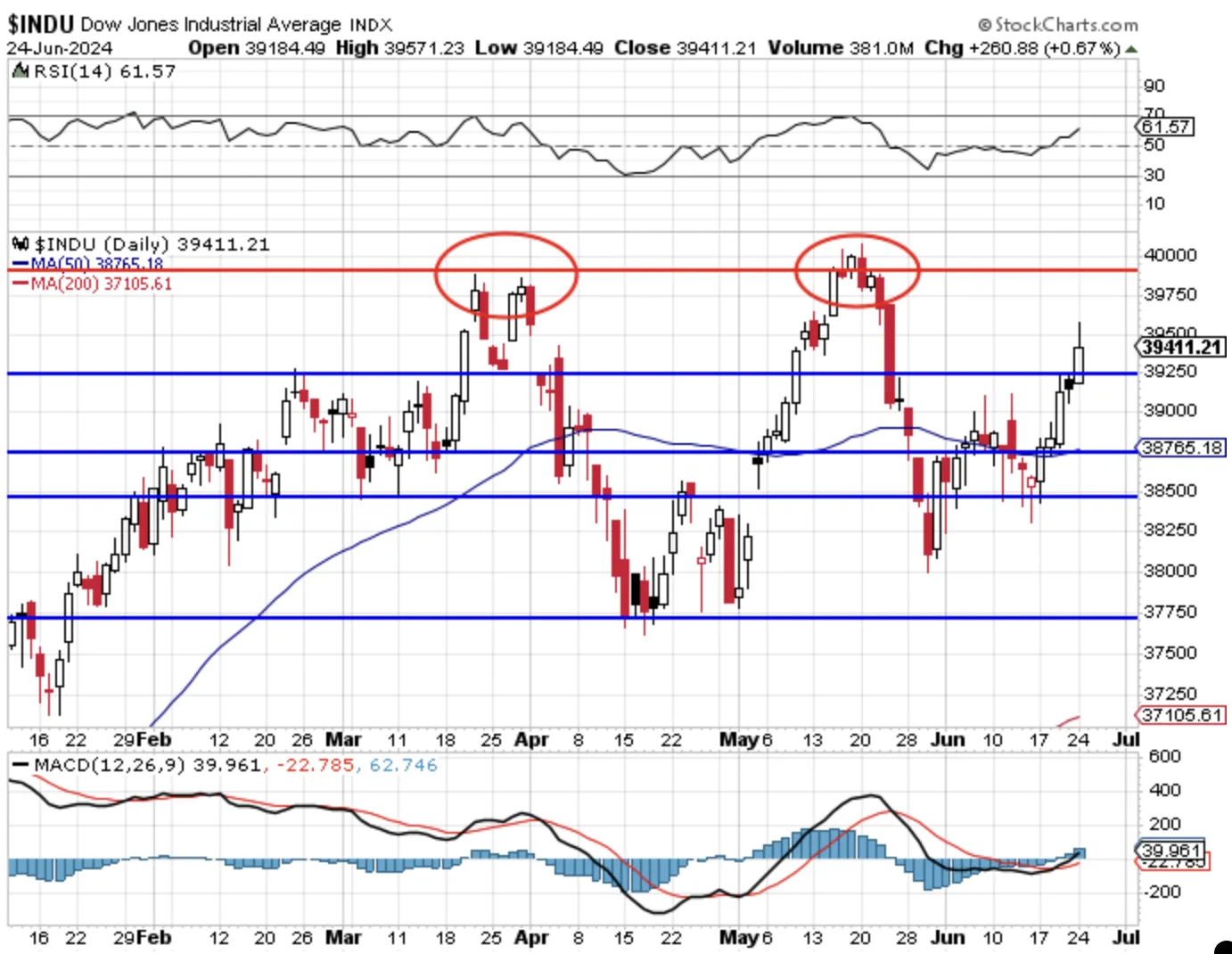Click the May label on lower axis
Viewport: 1232px width, 954px height.
(739, 938)
